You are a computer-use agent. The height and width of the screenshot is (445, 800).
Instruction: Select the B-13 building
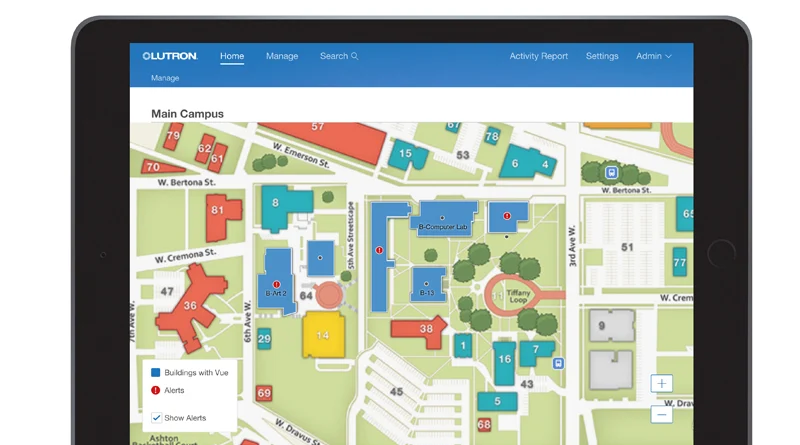click(x=428, y=284)
